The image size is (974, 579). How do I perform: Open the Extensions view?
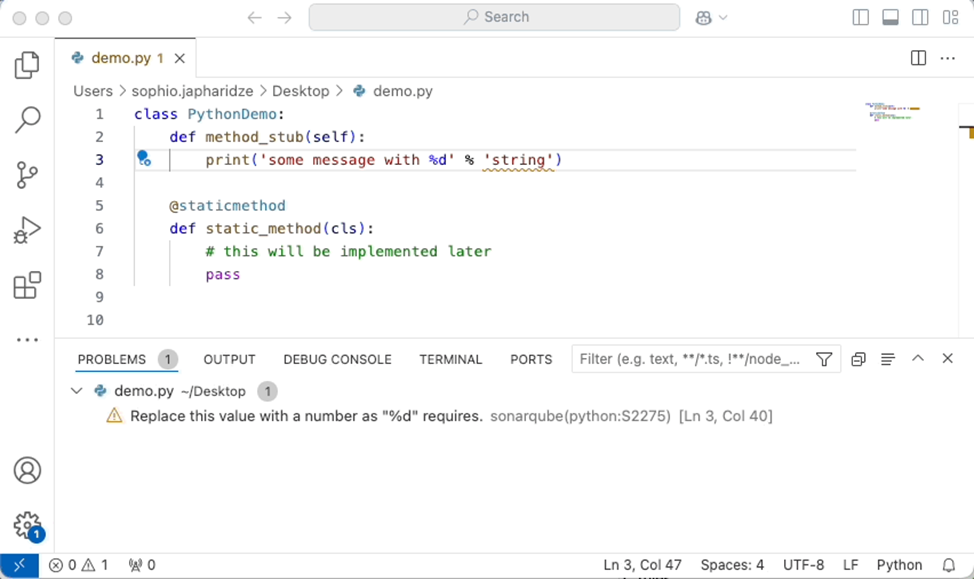pos(27,286)
